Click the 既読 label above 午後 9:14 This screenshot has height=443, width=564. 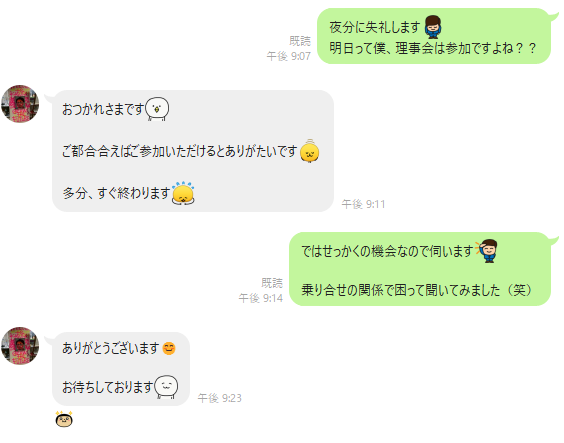(x=272, y=283)
